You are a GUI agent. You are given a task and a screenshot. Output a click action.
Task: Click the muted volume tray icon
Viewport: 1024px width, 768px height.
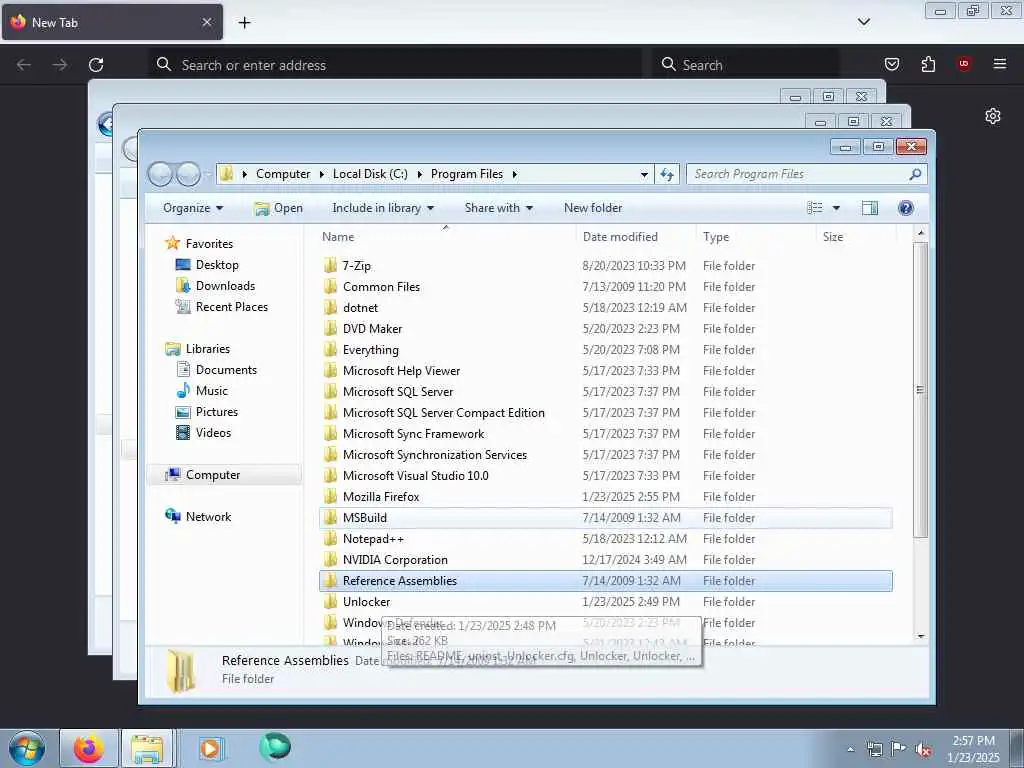pyautogui.click(x=923, y=750)
